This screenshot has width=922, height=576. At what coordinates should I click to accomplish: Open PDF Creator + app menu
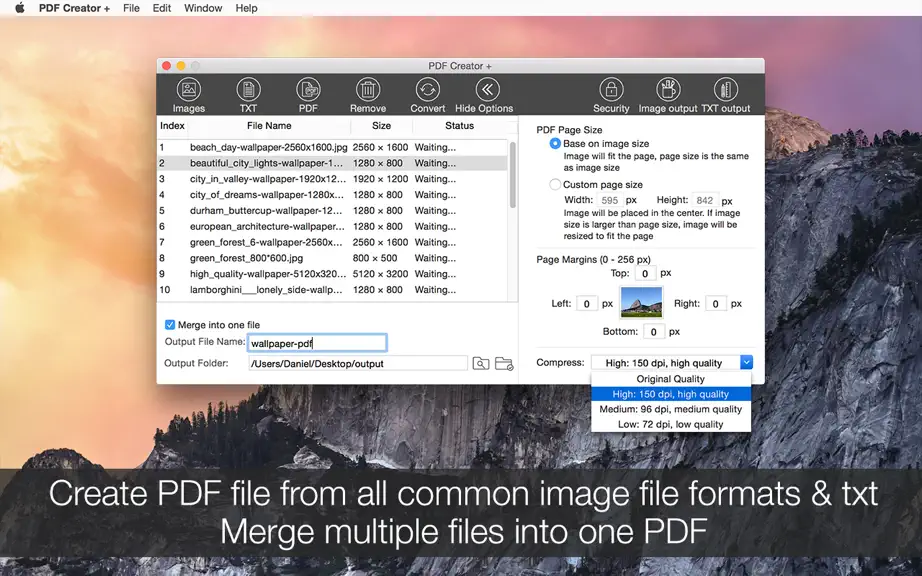74,8
